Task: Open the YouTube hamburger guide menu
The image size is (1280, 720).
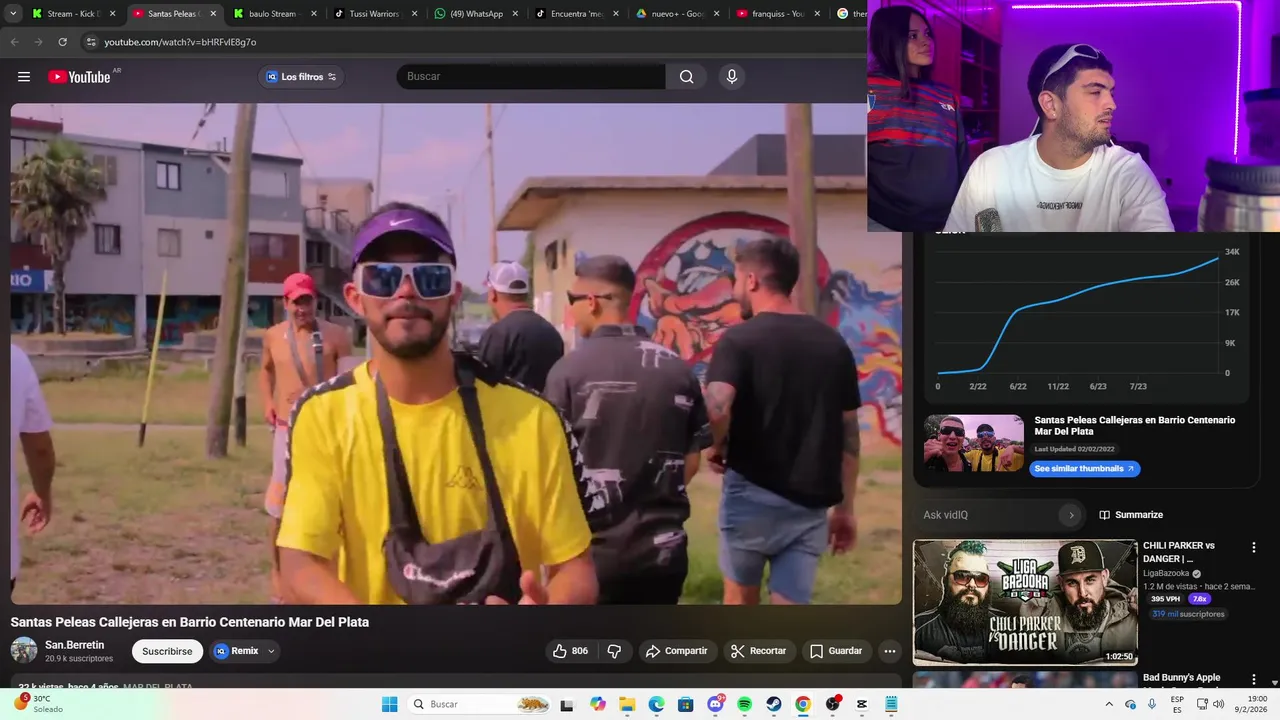Action: pyautogui.click(x=24, y=77)
